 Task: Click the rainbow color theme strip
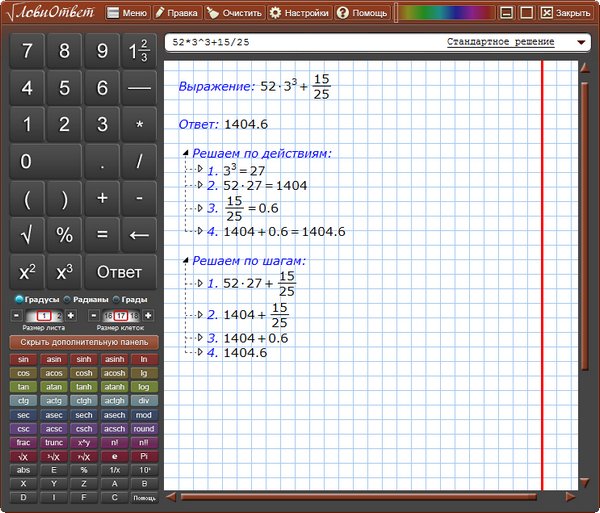[x=444, y=13]
